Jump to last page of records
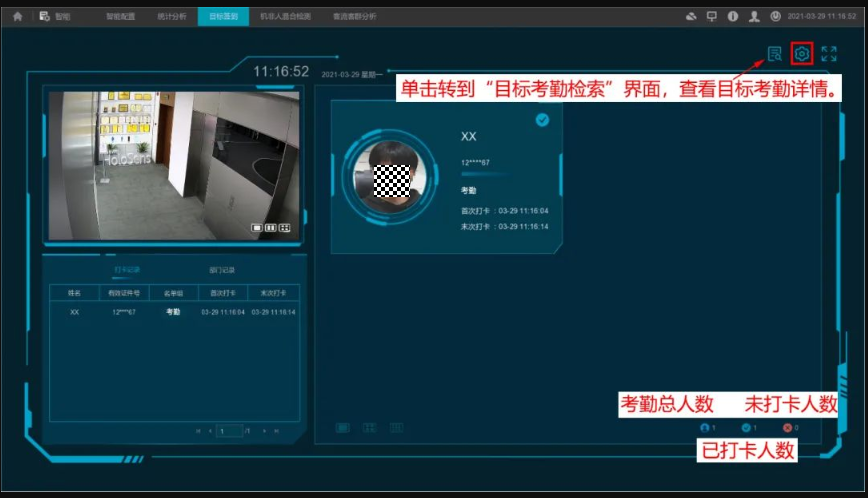This screenshot has height=498, width=868. click(277, 431)
